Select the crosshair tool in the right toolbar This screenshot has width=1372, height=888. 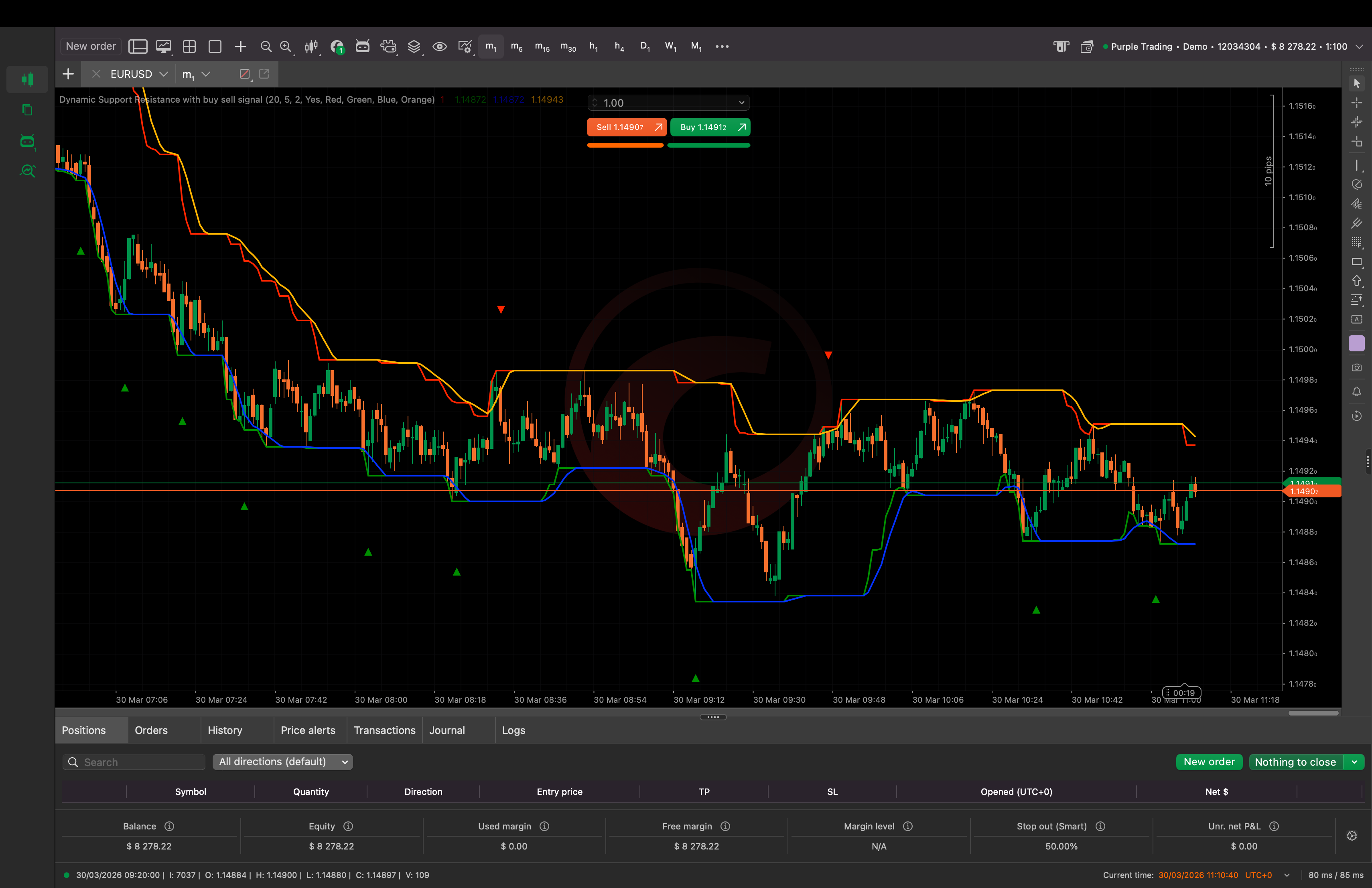click(x=1356, y=103)
